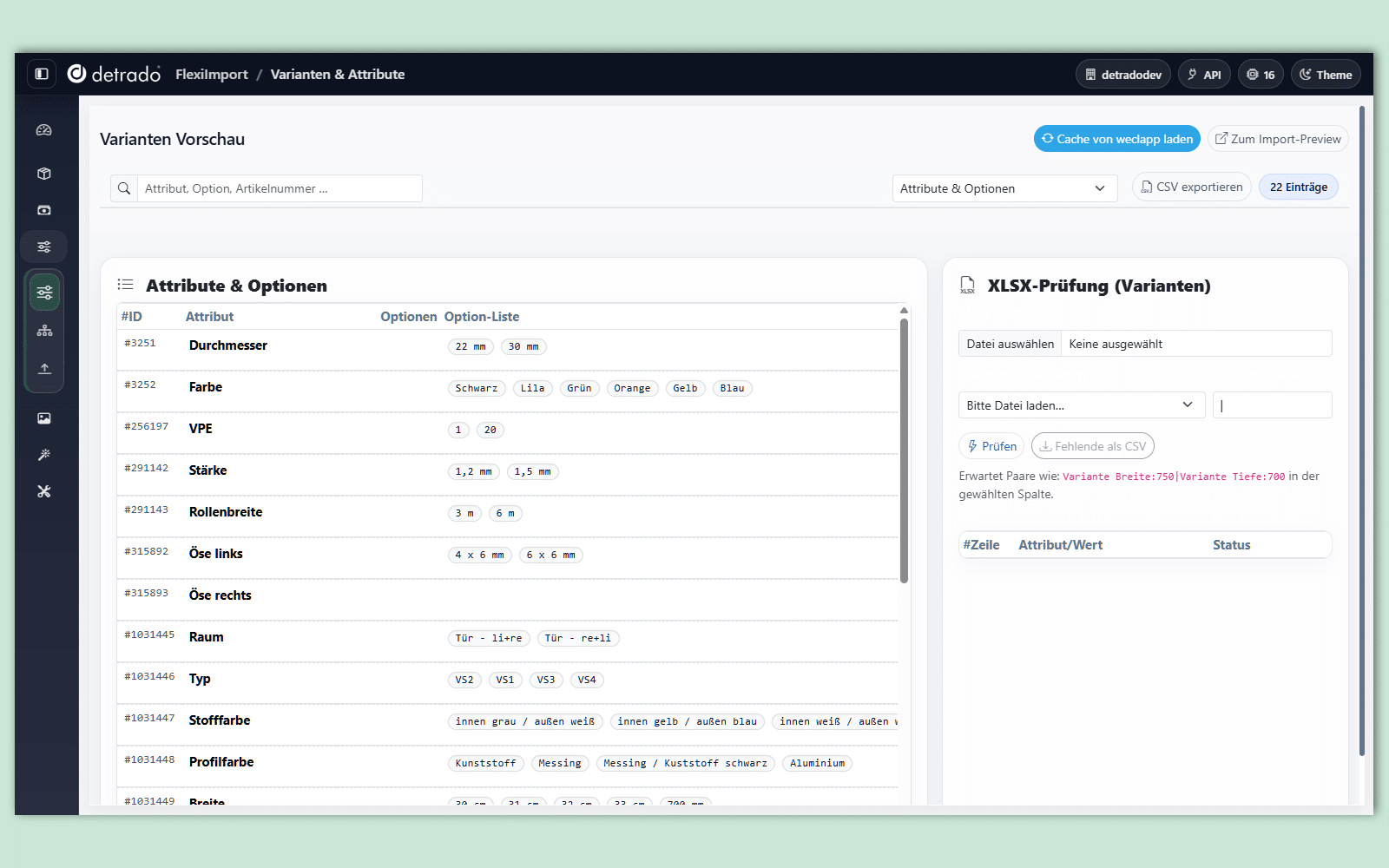Screen dimensions: 1389x868
Task: Click the magic wand icon in sidebar
Action: [x=44, y=455]
